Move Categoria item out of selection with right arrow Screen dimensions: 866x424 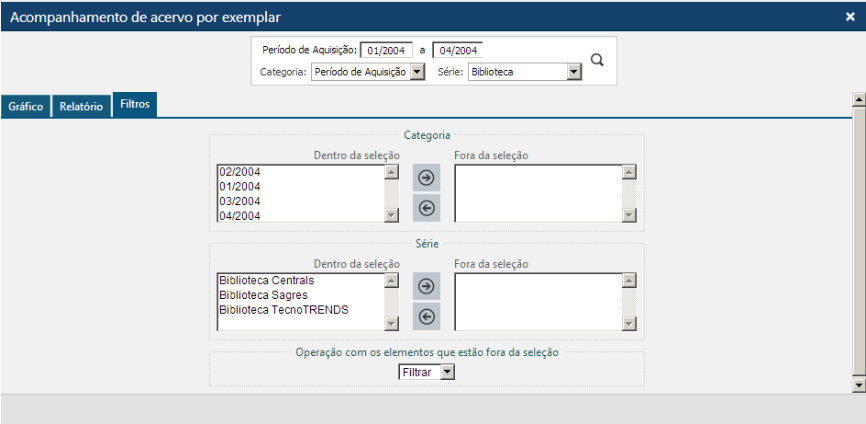pos(426,178)
